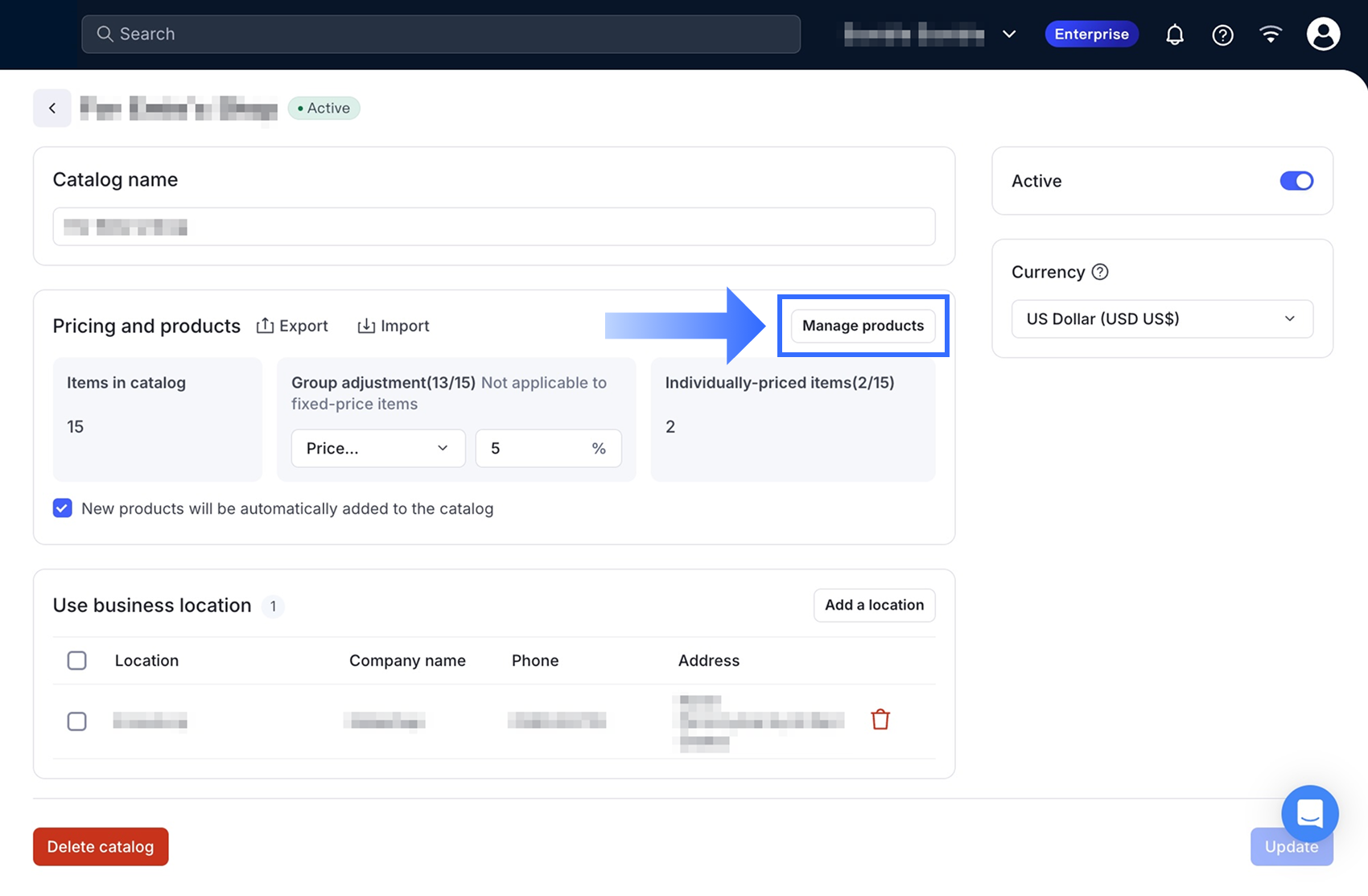This screenshot has height=896, width=1368.
Task: Click the wifi connection status icon
Action: (x=1271, y=34)
